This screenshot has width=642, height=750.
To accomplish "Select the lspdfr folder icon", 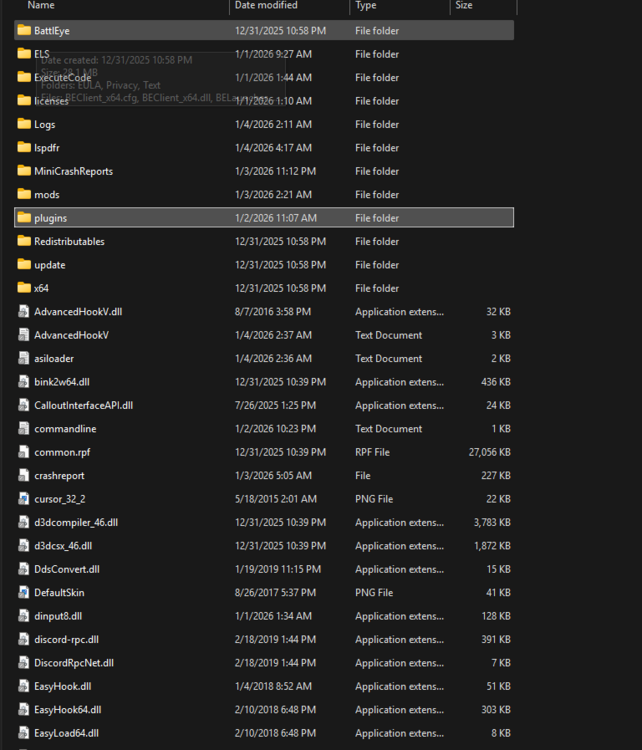I will (x=24, y=147).
